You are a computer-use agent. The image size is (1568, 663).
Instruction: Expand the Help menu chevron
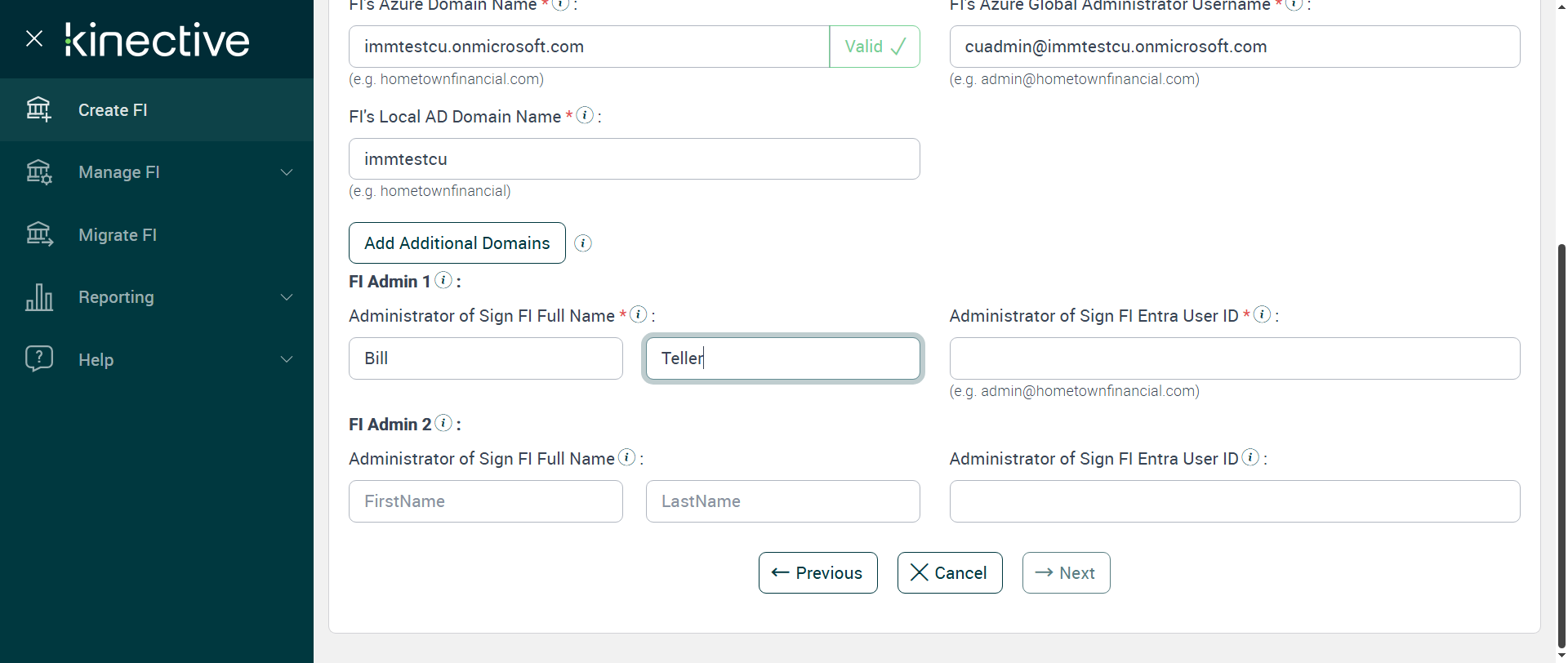287,359
